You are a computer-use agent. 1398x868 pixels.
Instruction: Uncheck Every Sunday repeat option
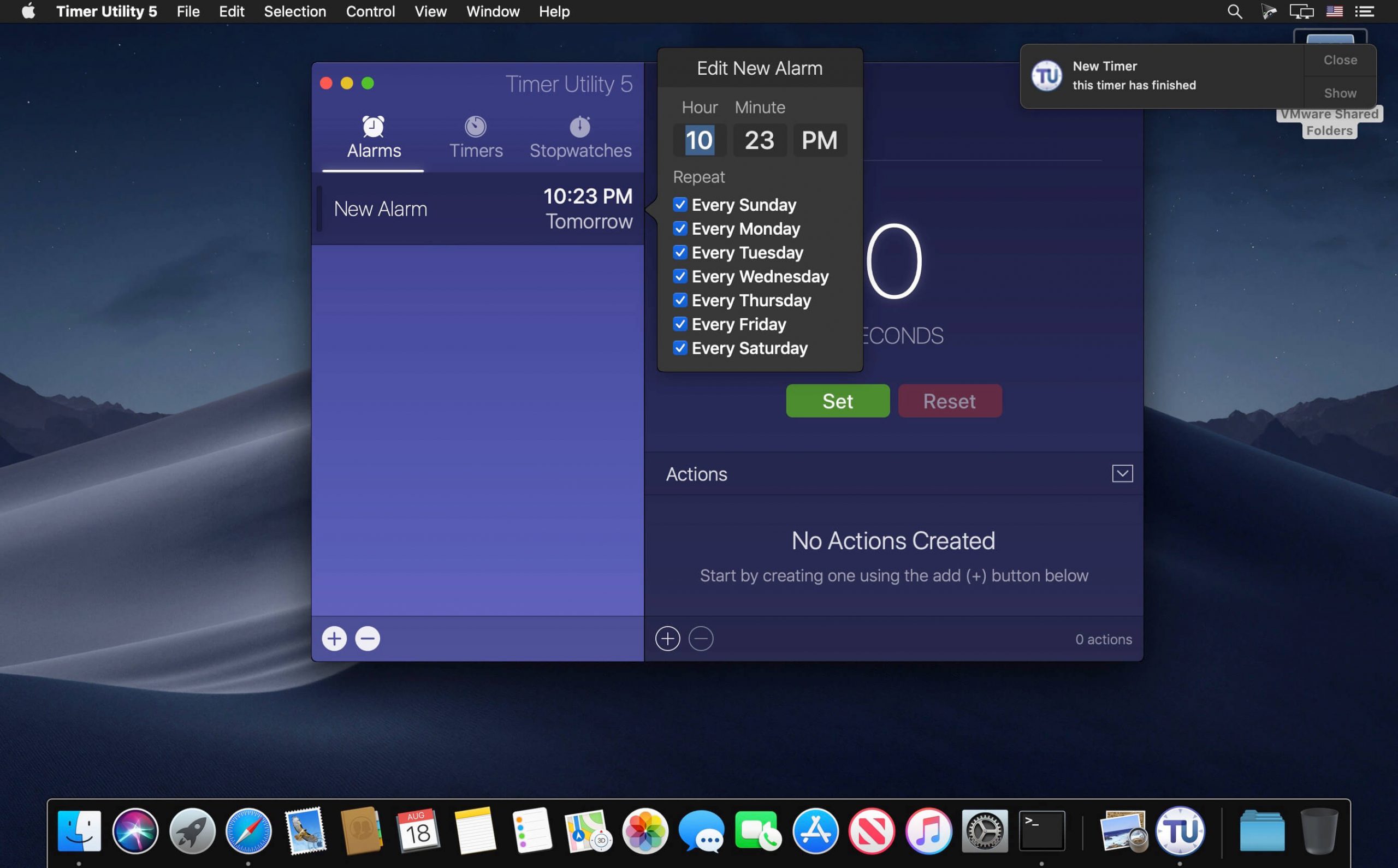coord(680,204)
